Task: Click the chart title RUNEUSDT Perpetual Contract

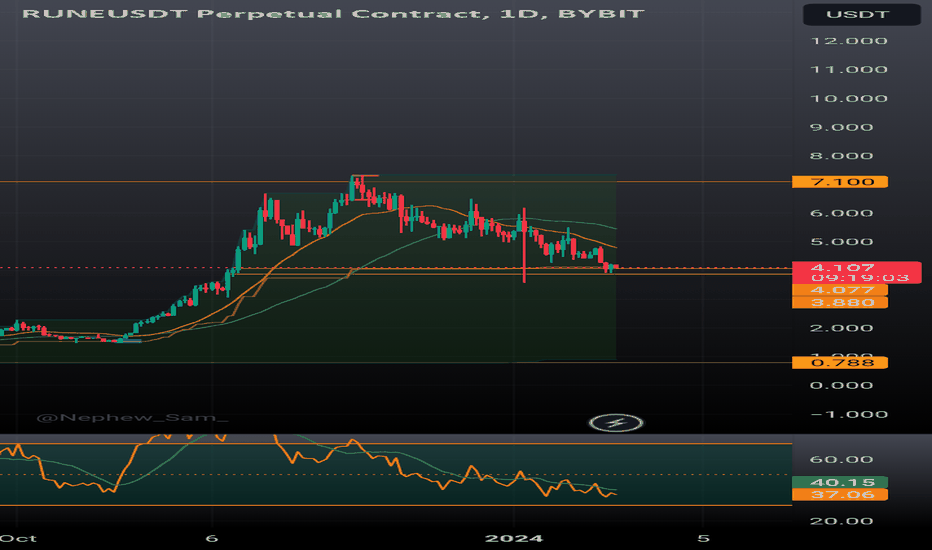Action: pos(256,14)
